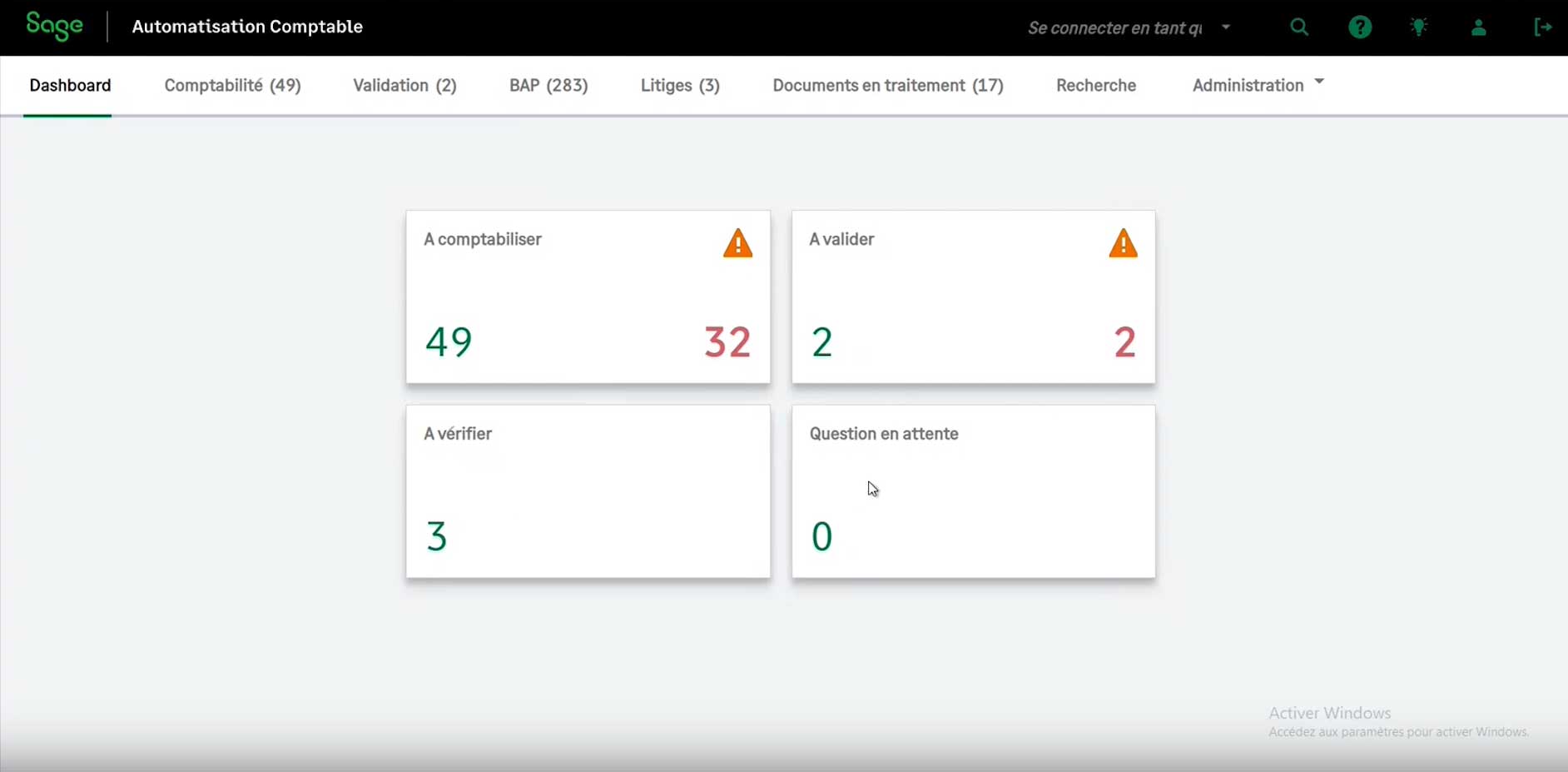
Task: Click the chevron next to Administration
Action: click(1319, 82)
